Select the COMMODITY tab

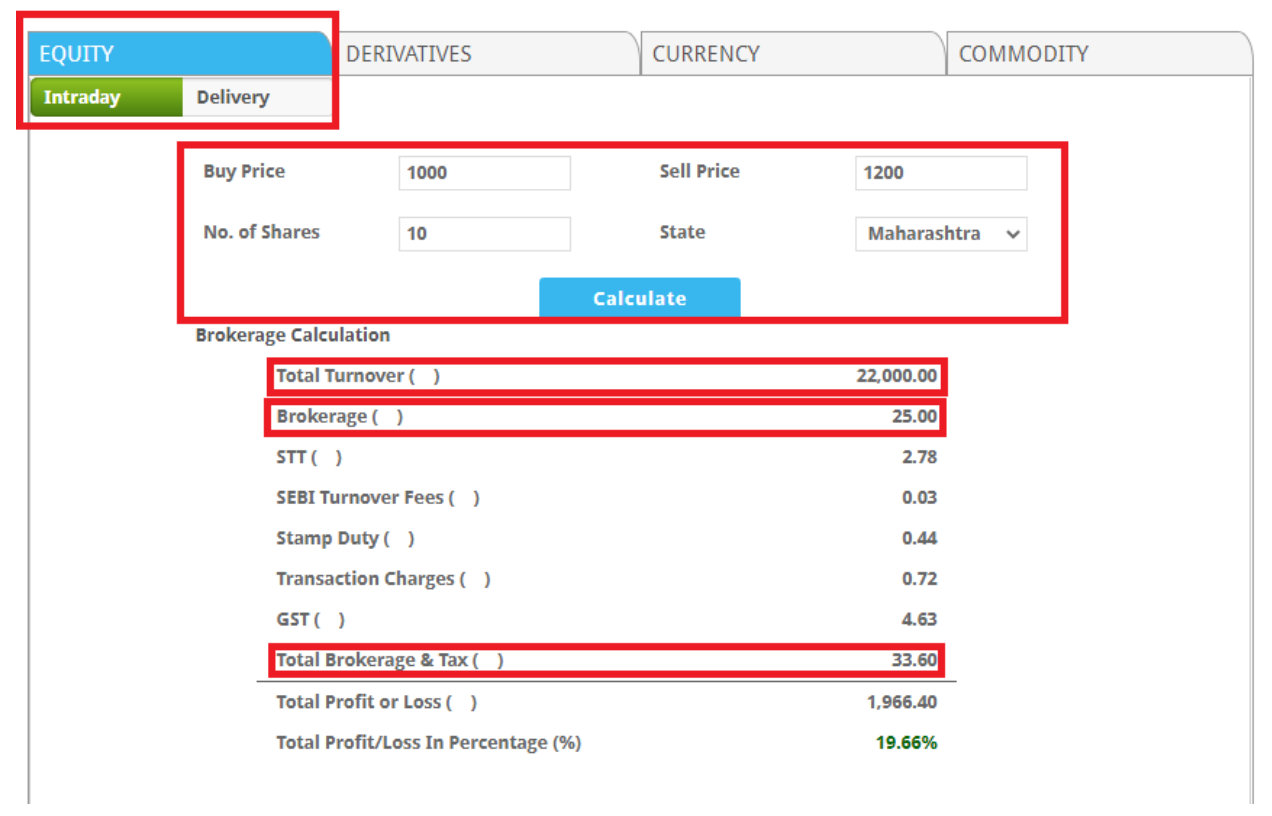1023,54
